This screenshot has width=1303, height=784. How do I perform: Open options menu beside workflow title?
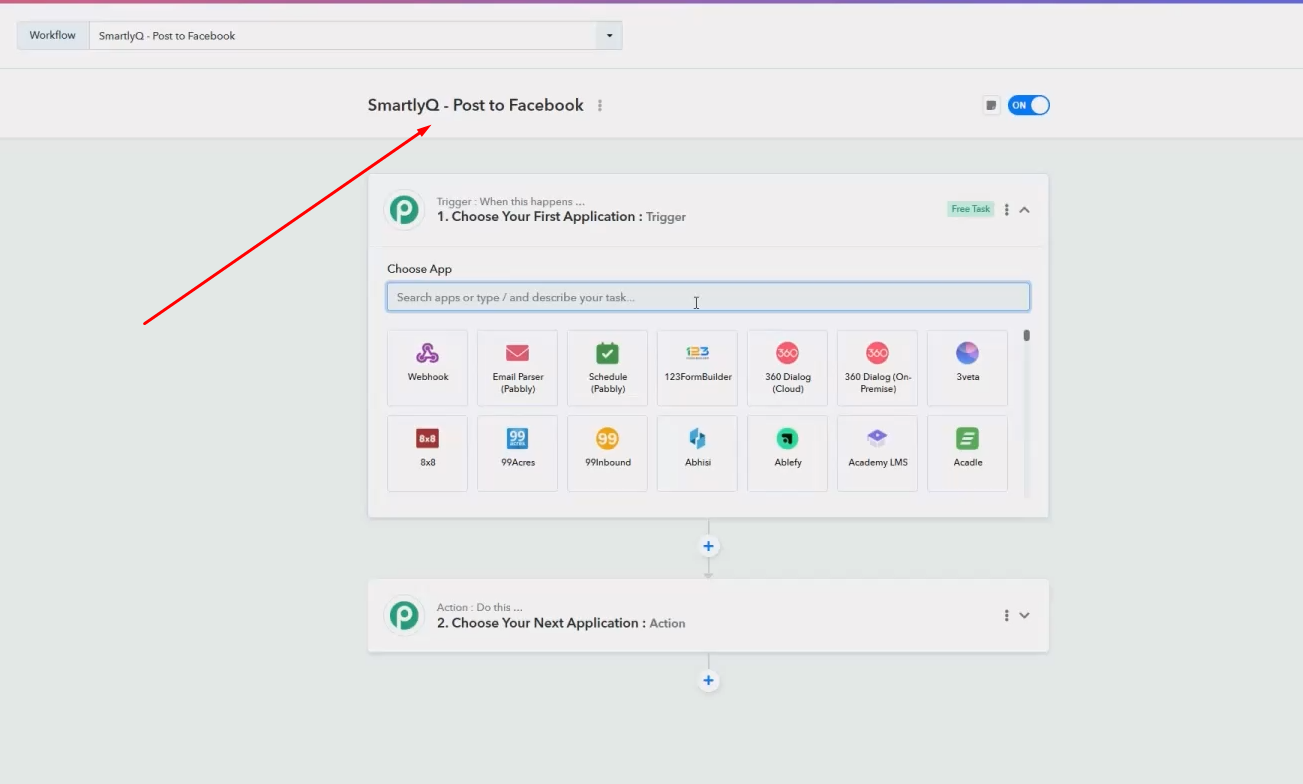[x=600, y=105]
